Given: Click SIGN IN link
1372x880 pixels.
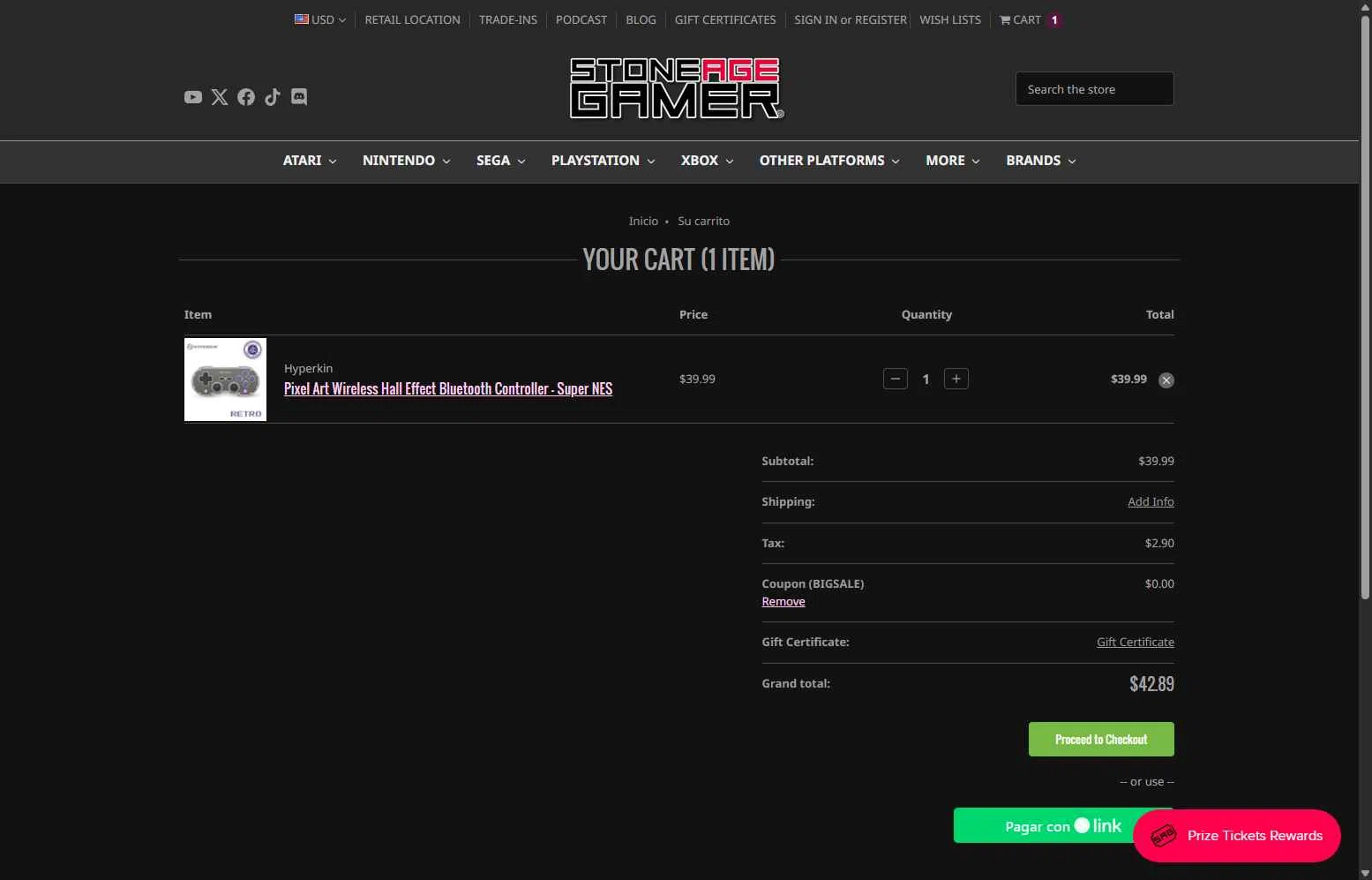Looking at the screenshot, I should coord(815,19).
